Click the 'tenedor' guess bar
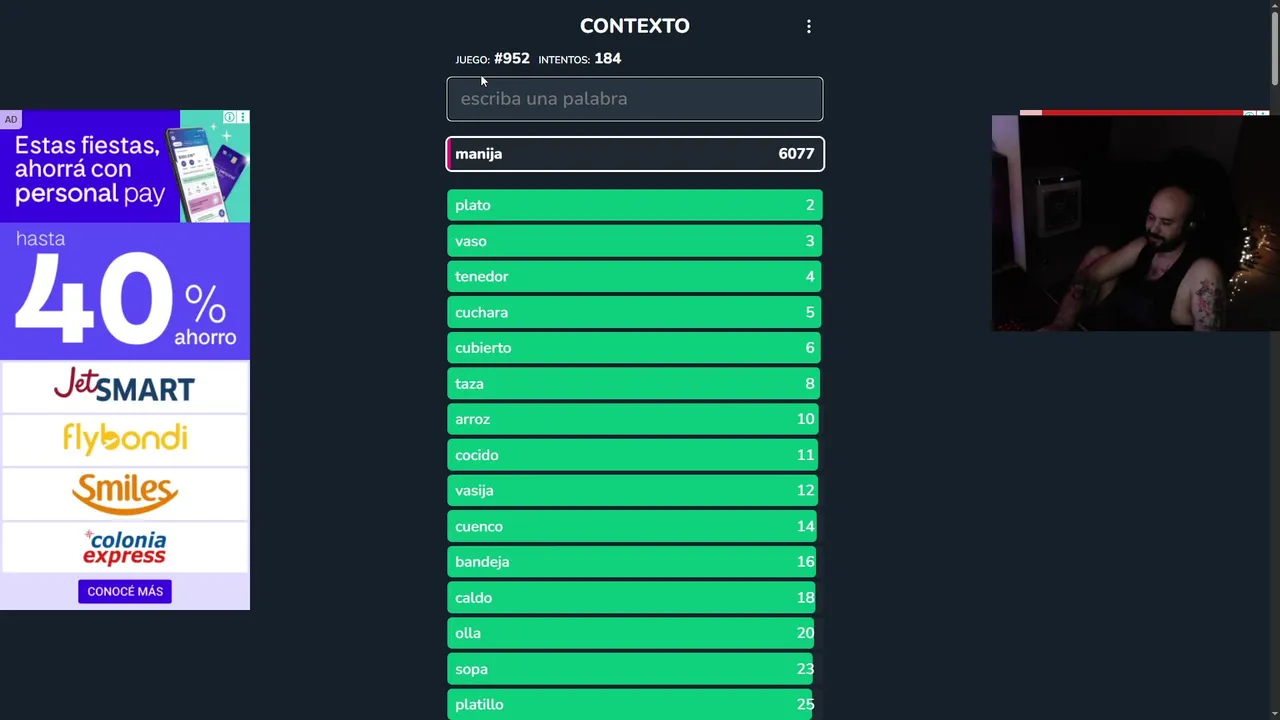This screenshot has width=1280, height=720. pos(634,277)
